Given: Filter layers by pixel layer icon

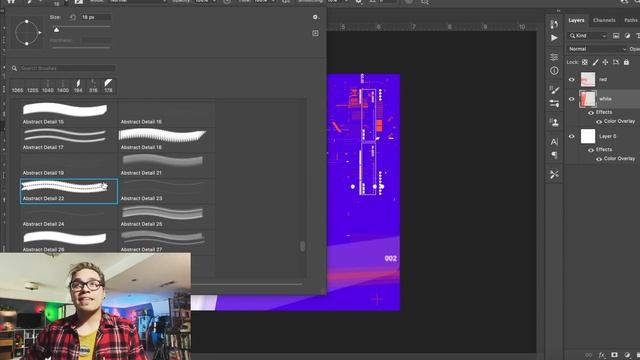Looking at the screenshot, I should tap(616, 36).
